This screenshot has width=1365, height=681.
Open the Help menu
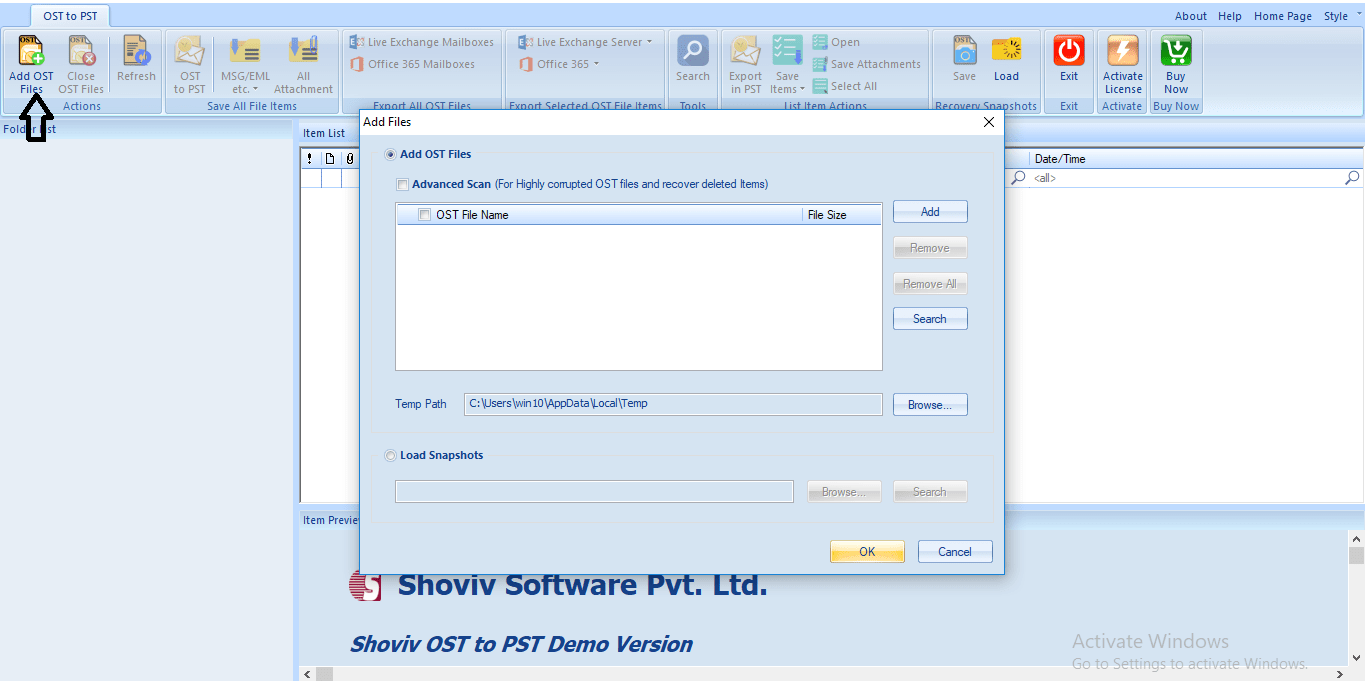[x=1230, y=16]
